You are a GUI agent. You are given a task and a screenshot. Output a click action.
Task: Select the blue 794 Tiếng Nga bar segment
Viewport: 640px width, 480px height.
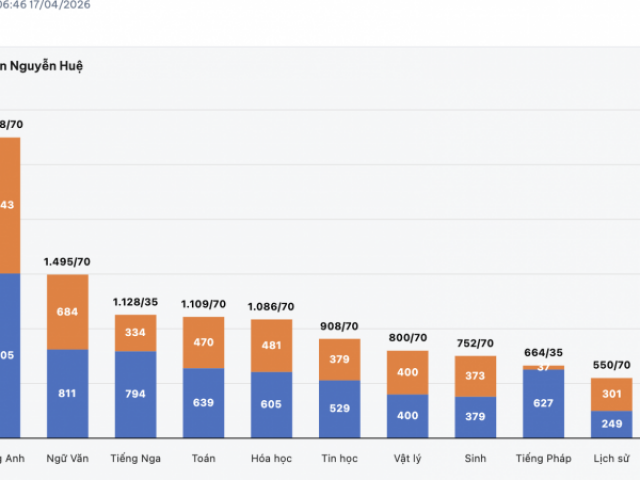tap(135, 395)
